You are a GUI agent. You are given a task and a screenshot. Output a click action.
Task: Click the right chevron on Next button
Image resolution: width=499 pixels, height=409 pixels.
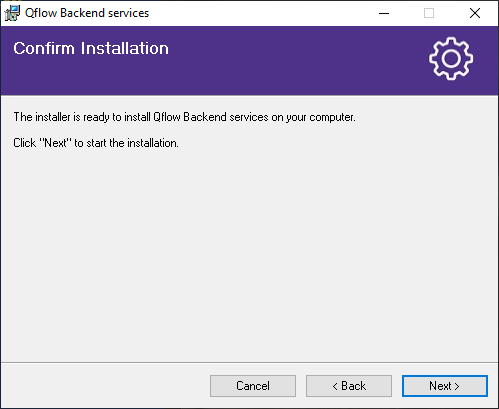point(457,386)
